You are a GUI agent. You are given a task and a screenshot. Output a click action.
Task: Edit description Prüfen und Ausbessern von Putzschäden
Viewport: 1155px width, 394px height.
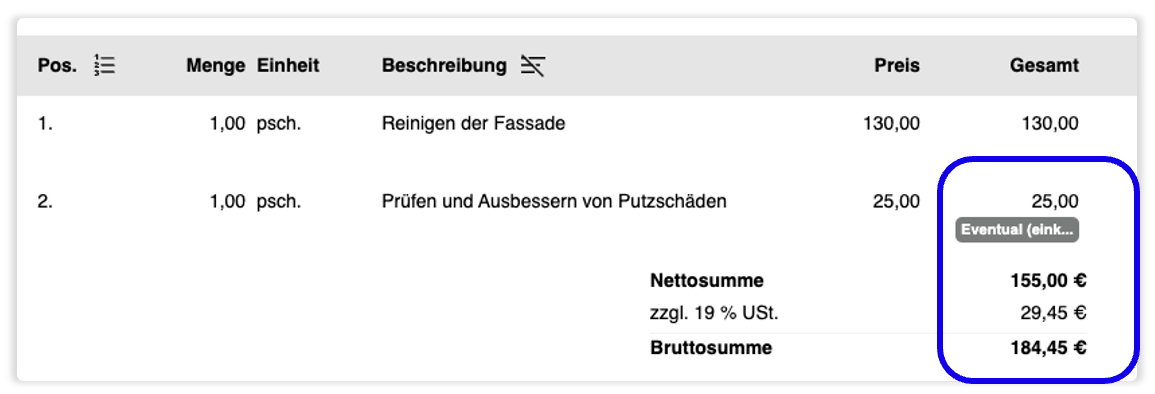(x=554, y=201)
